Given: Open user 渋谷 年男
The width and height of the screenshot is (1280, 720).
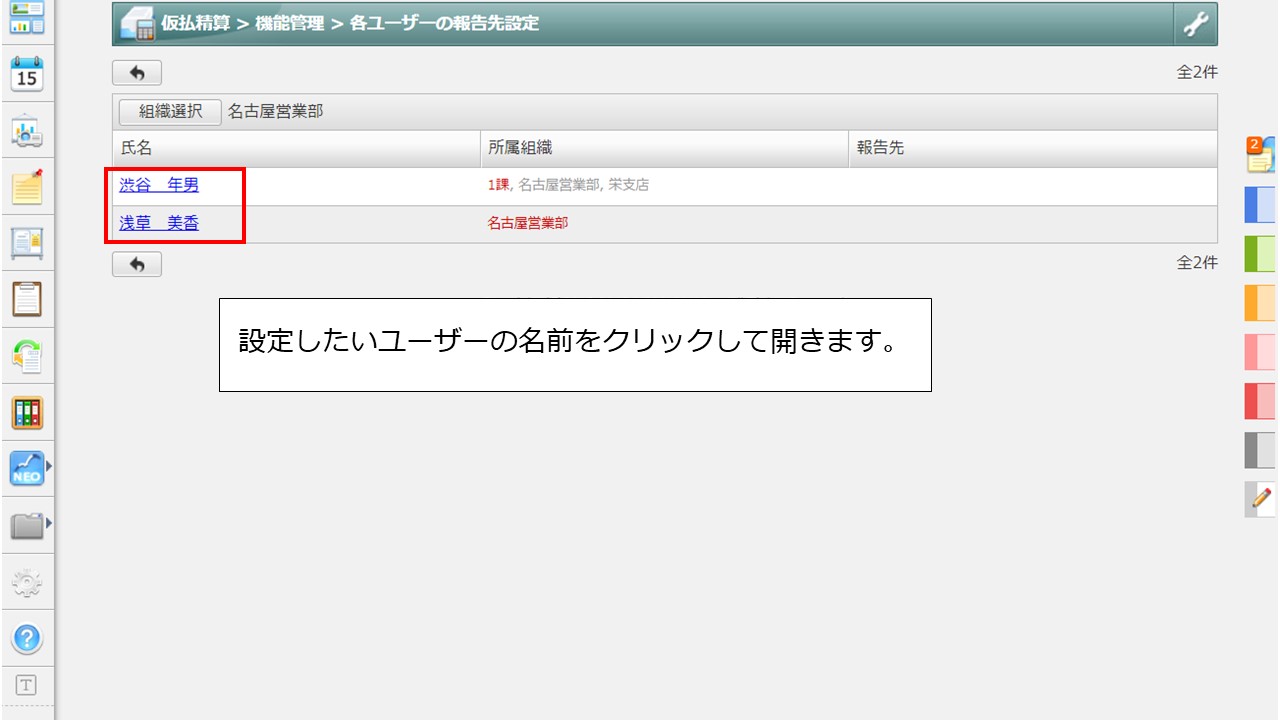Looking at the screenshot, I should [159, 185].
